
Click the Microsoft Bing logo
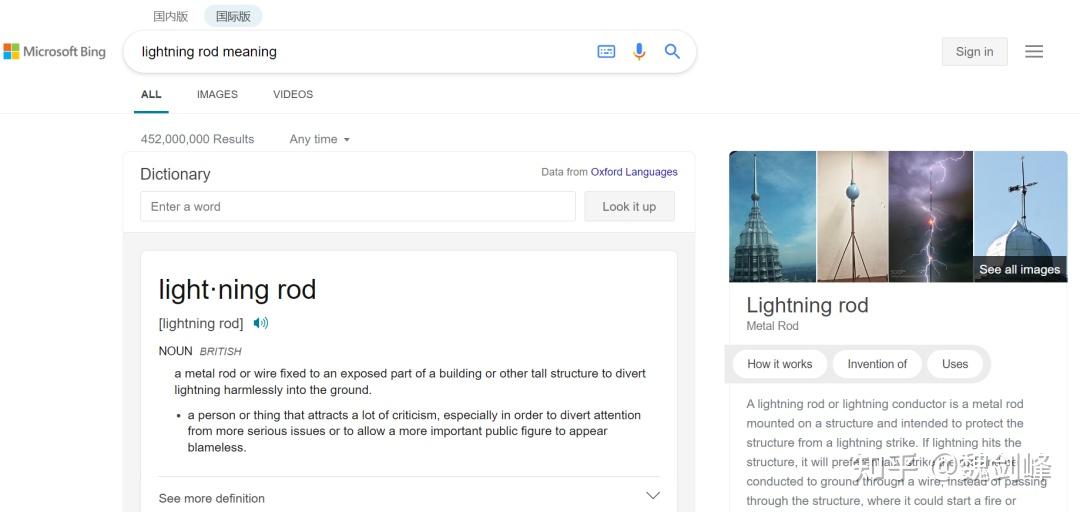pos(54,52)
